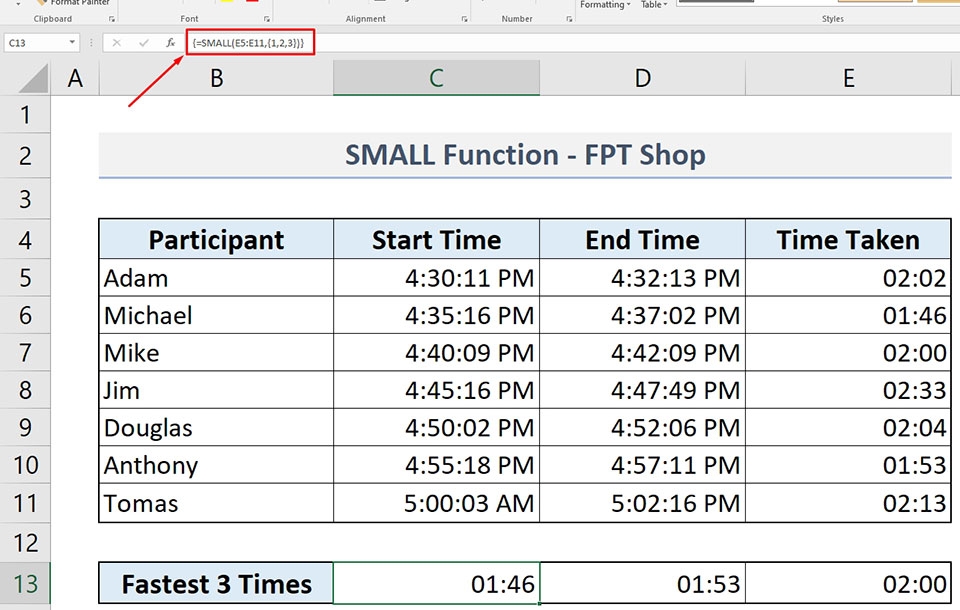Screen dimensions: 960x610
Task: Click Douglas's time taken '02:04'
Action: [x=849, y=427]
